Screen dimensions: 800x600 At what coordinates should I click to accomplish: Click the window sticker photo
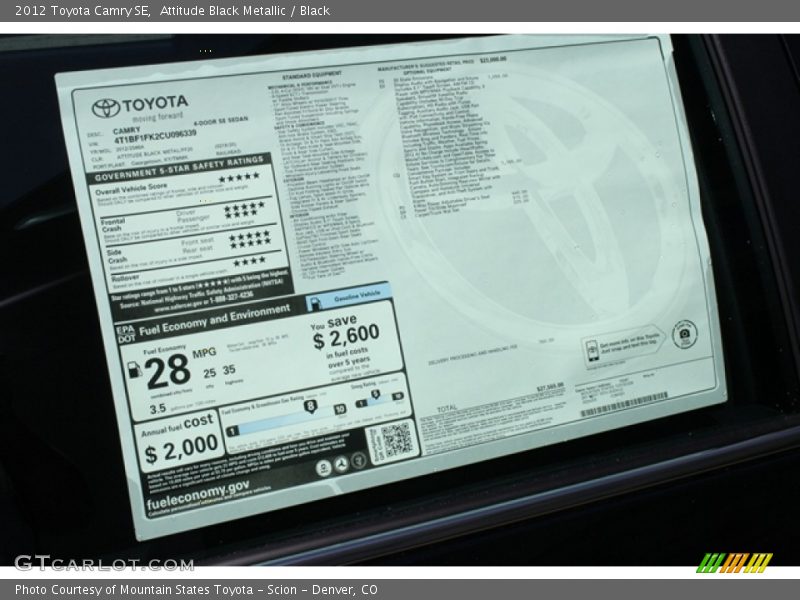pyautogui.click(x=400, y=300)
